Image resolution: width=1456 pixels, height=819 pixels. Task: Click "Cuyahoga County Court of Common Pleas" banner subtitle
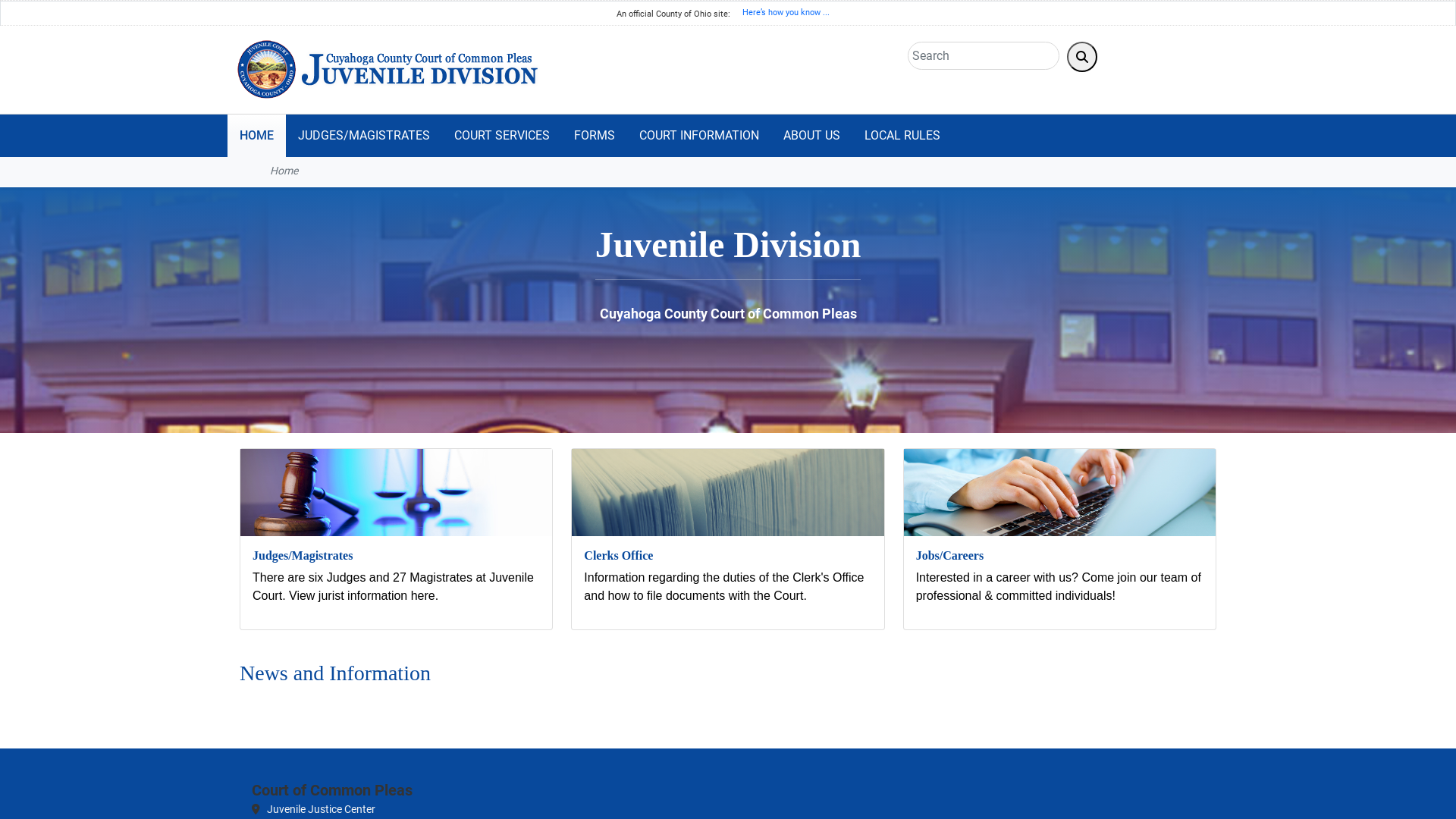tap(728, 314)
